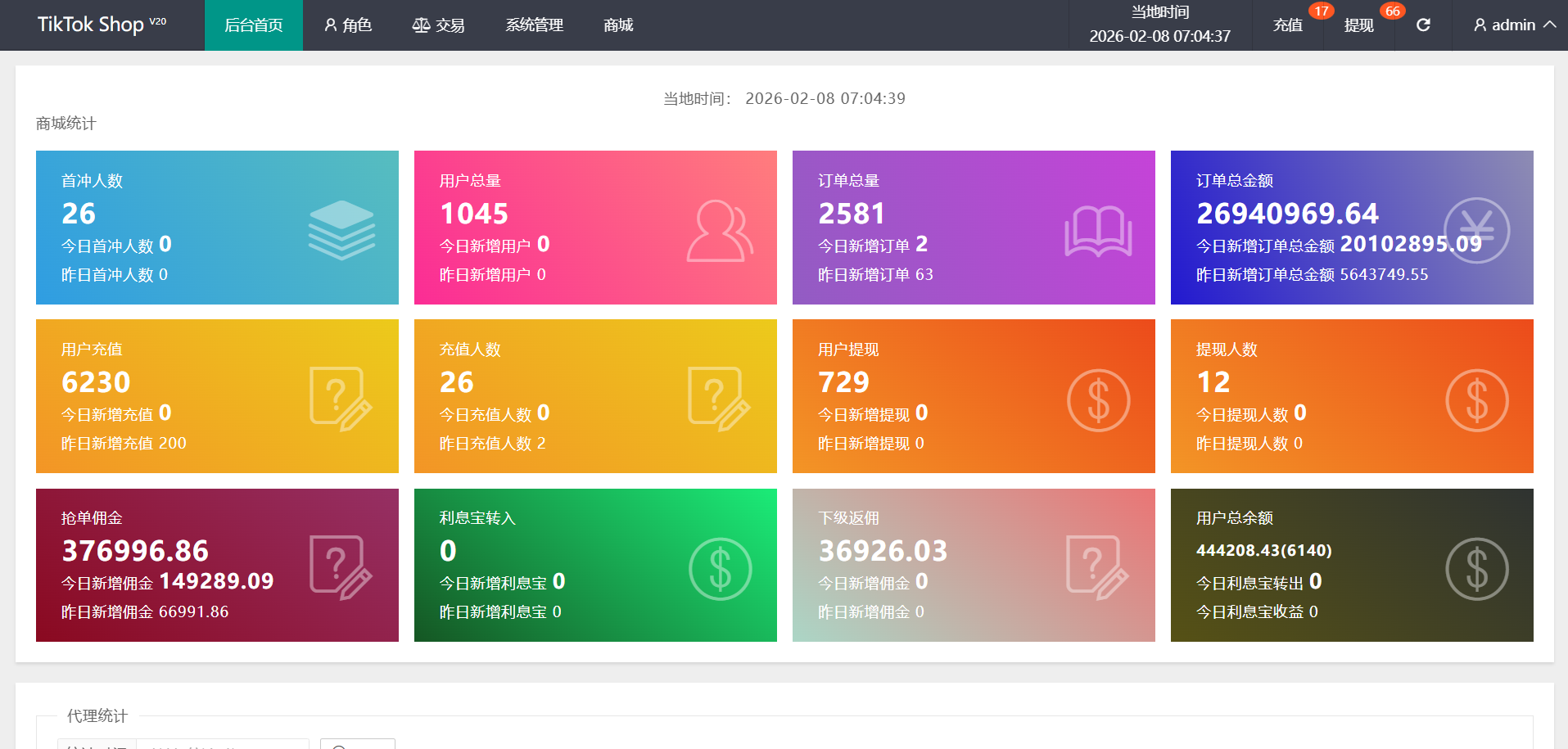Open the 系统管理 menu
The image size is (1568, 749).
point(534,25)
